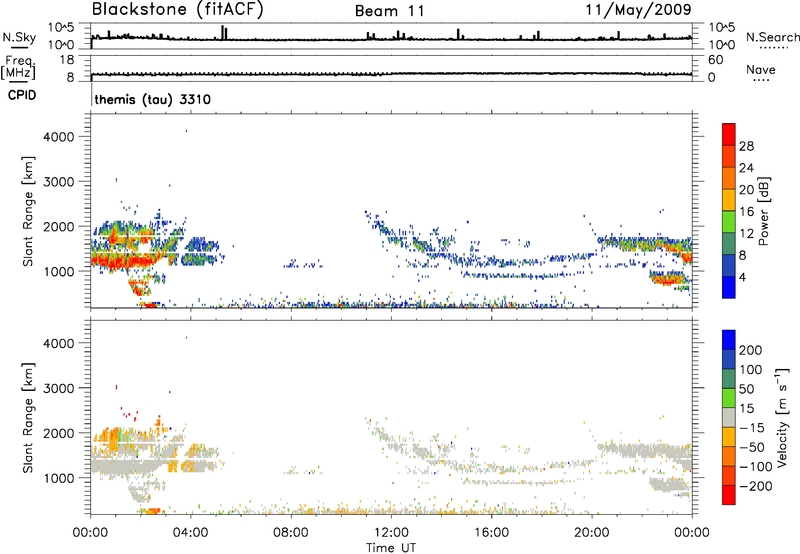Viewport: 800px width, 554px height.
Task: Select the "60" Nave axis tick label
Action: coord(715,60)
